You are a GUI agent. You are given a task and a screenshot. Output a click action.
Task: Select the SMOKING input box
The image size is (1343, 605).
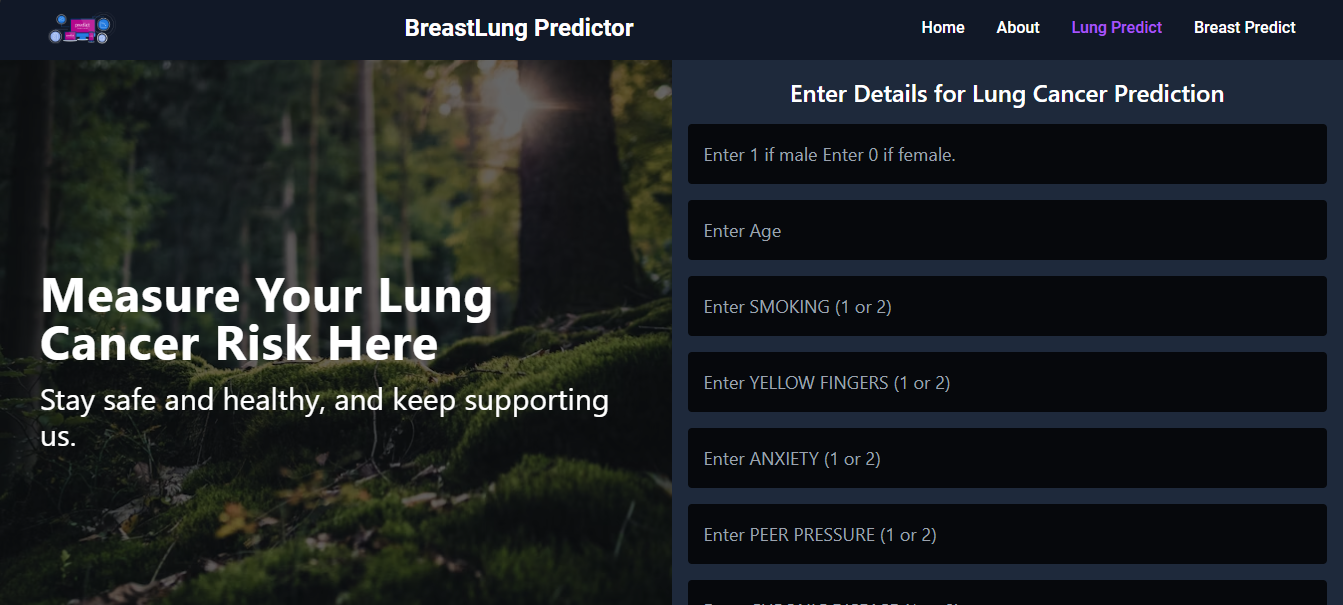coord(1006,306)
